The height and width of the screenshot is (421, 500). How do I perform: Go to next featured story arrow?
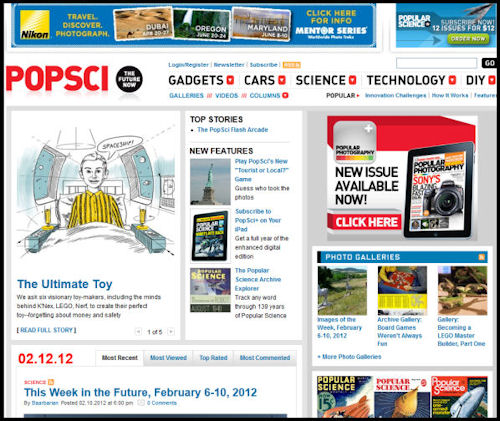171,332
